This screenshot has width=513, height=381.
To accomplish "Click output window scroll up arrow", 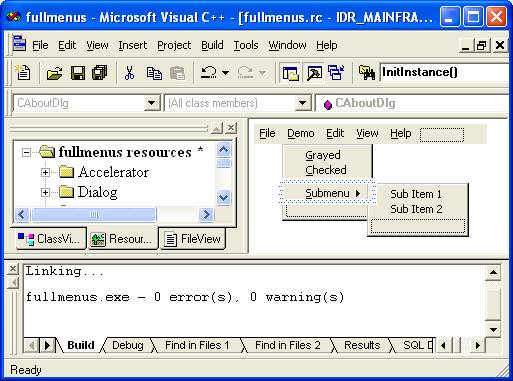I will 493,272.
